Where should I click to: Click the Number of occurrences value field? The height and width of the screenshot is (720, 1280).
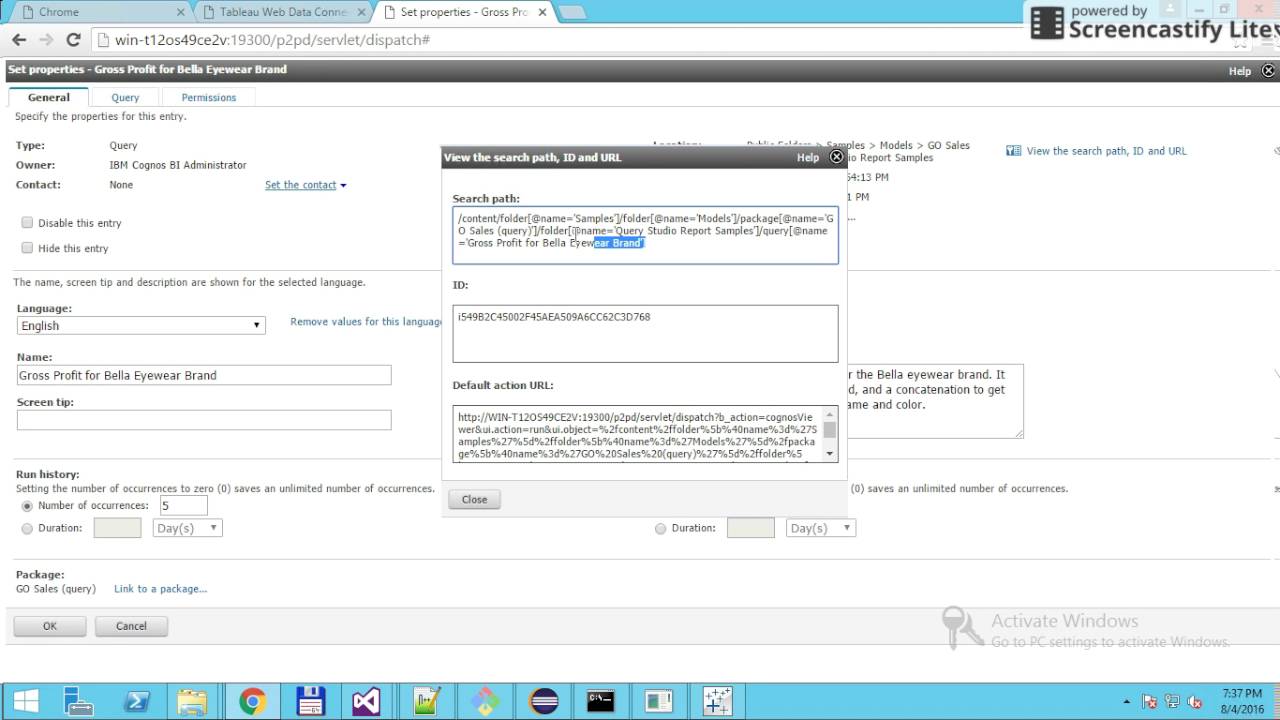click(x=183, y=506)
